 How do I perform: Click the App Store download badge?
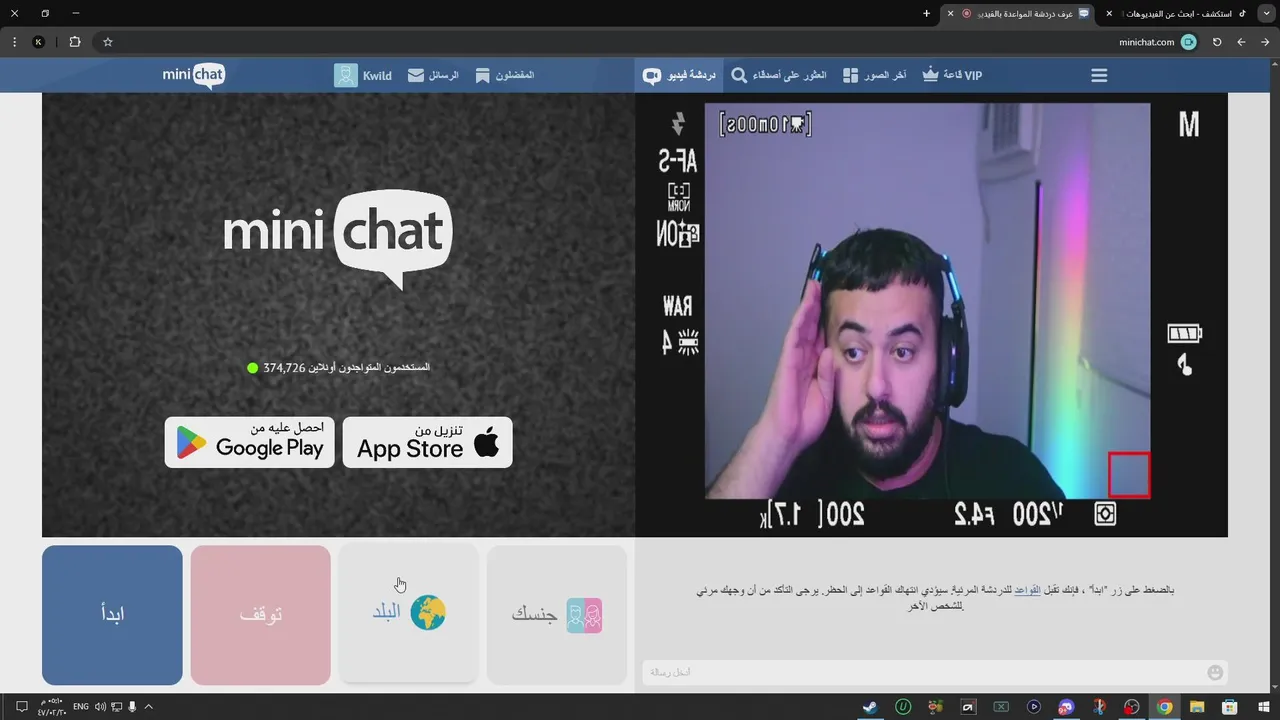(427, 442)
